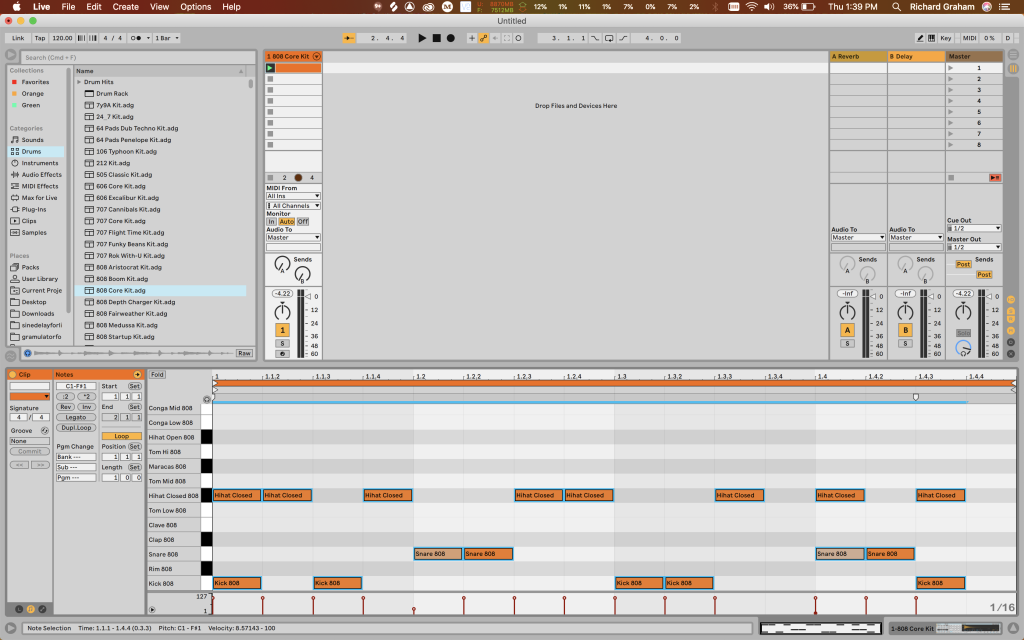Click the Arrangement Record button
Viewport: 1024px width, 640px height.
coord(451,38)
